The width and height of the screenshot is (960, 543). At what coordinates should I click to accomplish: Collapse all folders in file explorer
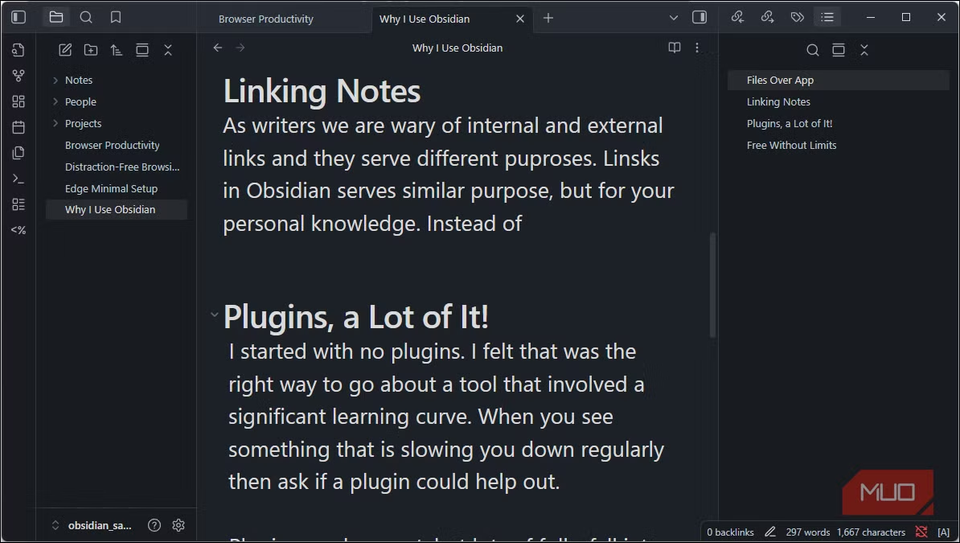pos(168,50)
